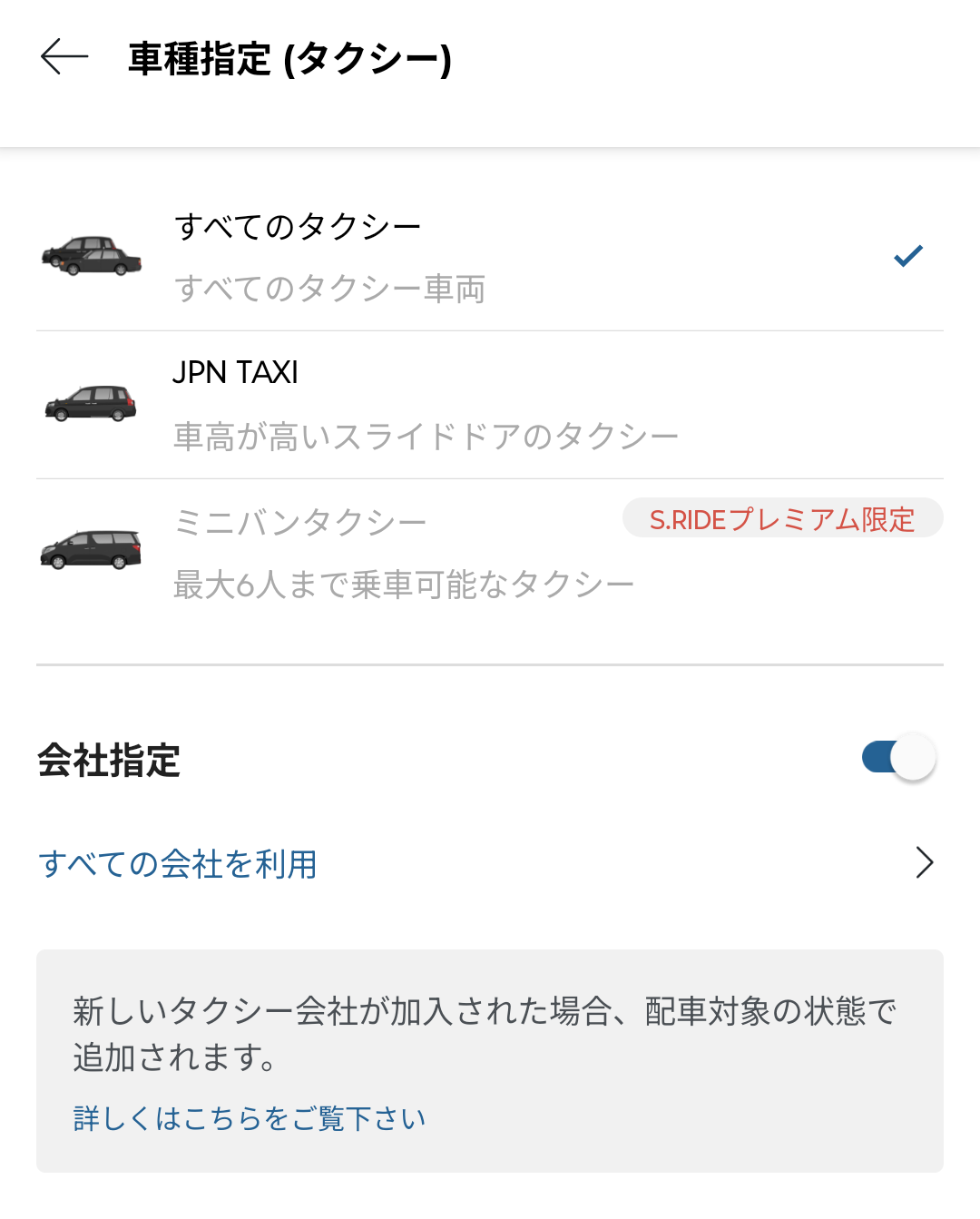
Task: Tap the minivan taxi car icon
Action: coord(91,550)
